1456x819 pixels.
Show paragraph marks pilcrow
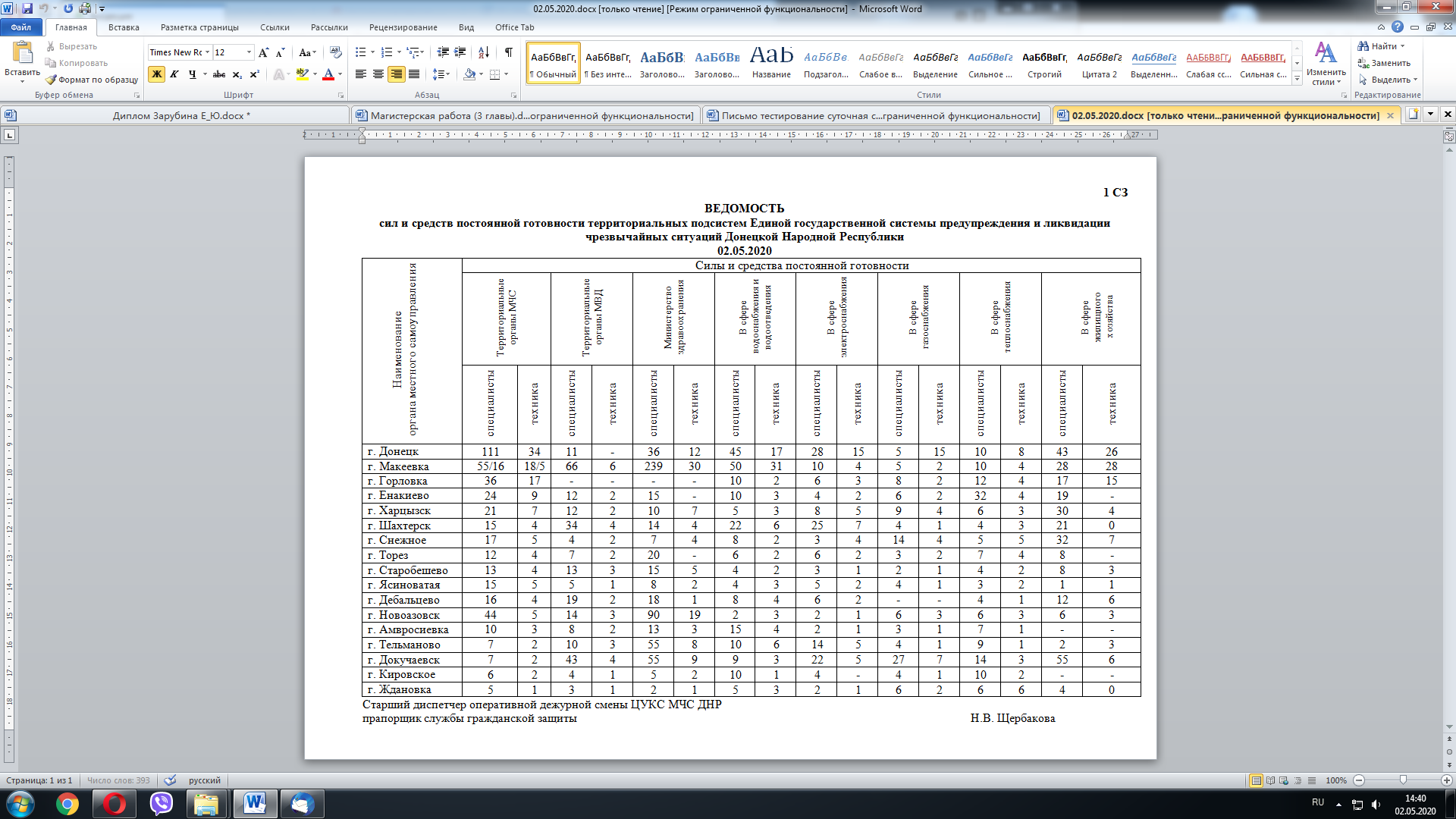[x=508, y=52]
